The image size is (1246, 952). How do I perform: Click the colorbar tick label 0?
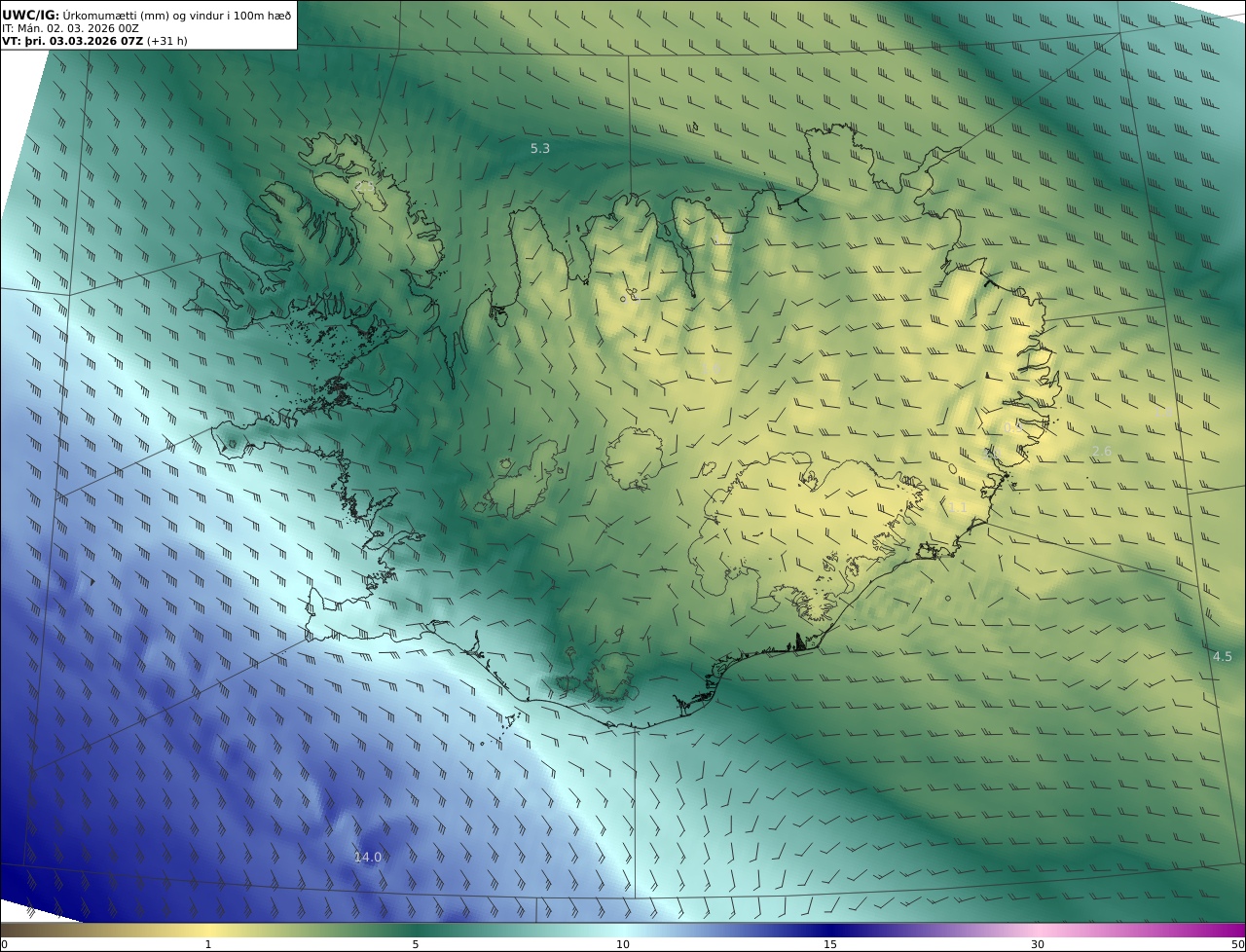(x=4, y=944)
